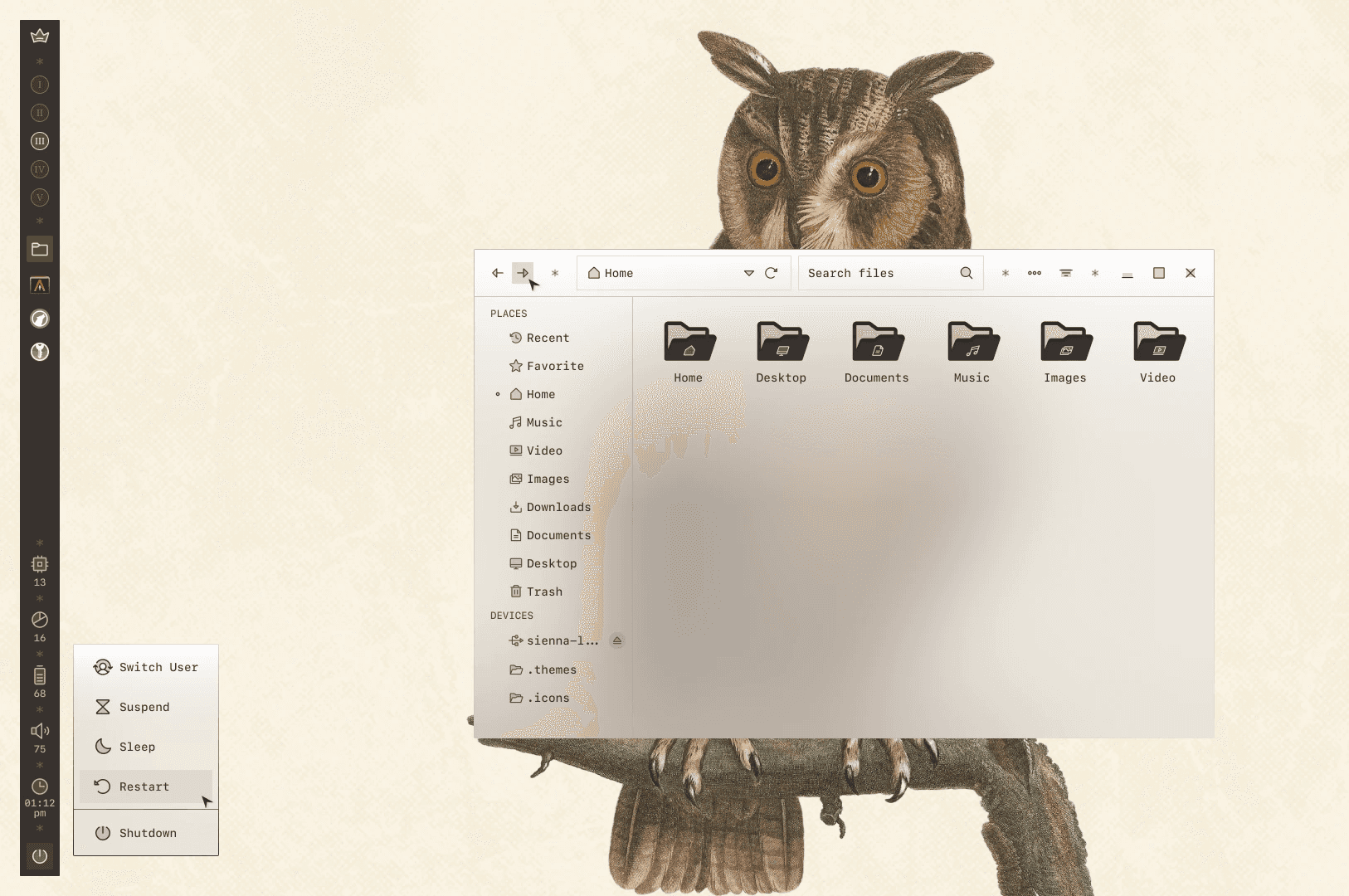Screen dimensions: 1349x896
Task: Choose Shutdown from power menu
Action: point(146,833)
